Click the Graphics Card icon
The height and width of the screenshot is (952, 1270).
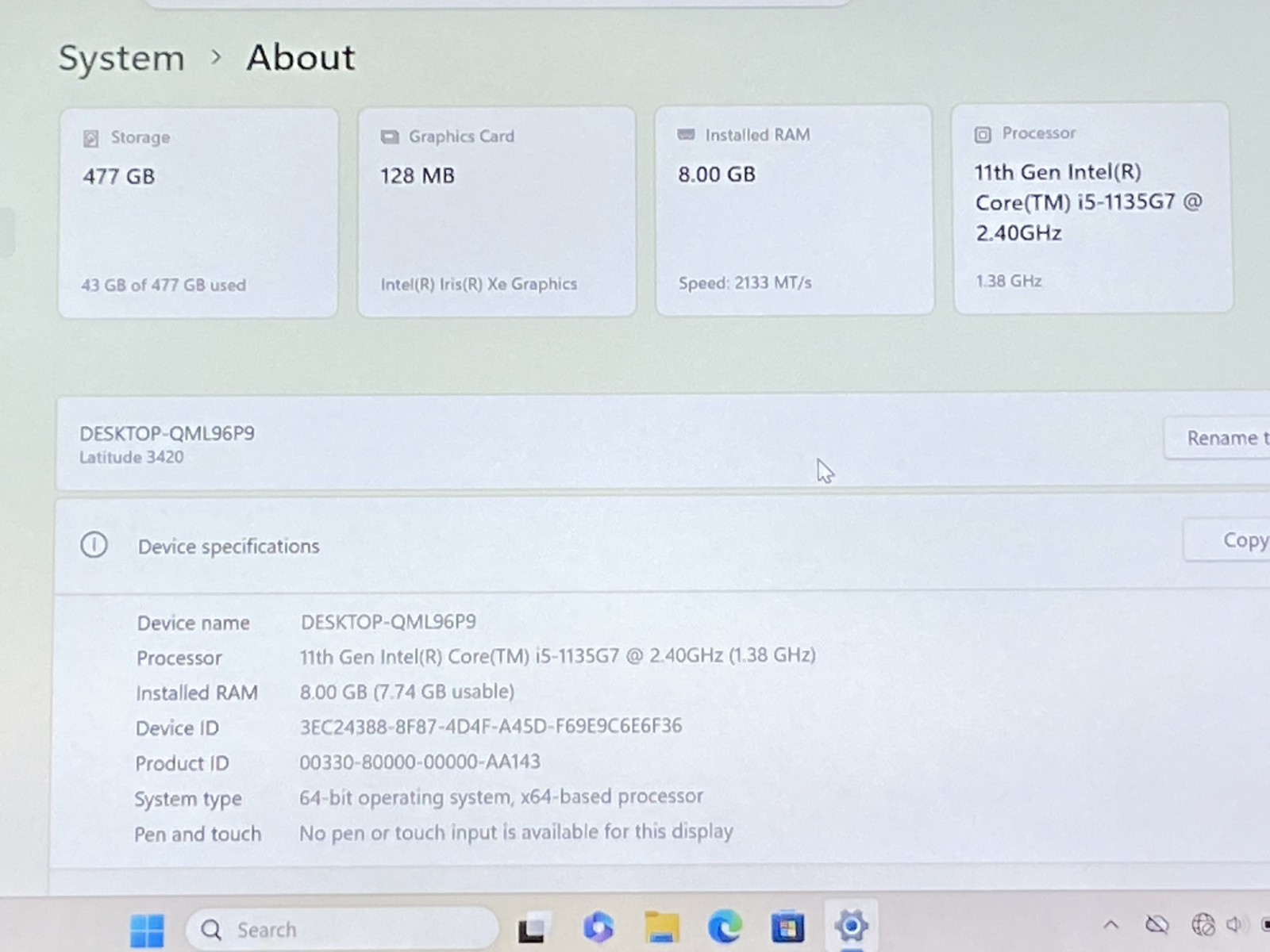coord(390,137)
